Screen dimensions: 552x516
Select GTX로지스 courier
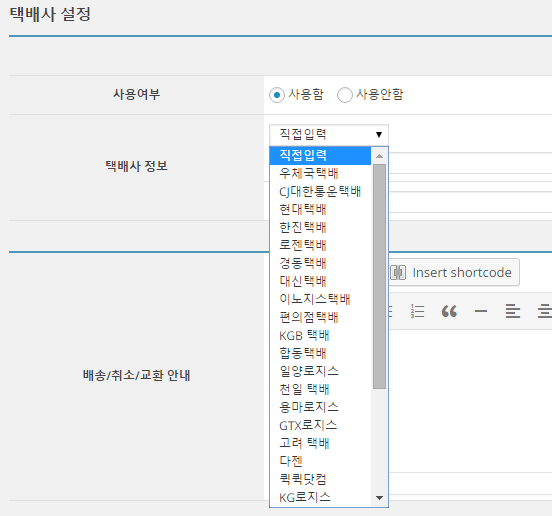pyautogui.click(x=320, y=425)
